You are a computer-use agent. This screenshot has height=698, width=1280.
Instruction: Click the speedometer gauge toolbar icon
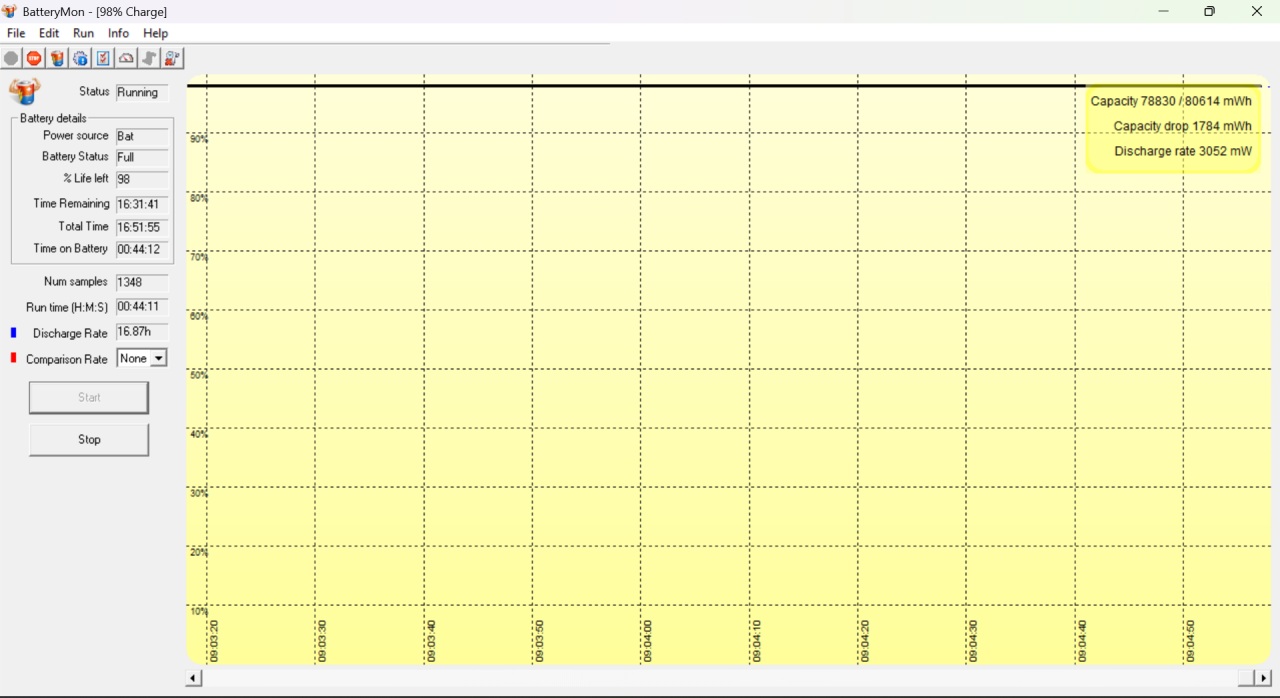[x=126, y=59]
